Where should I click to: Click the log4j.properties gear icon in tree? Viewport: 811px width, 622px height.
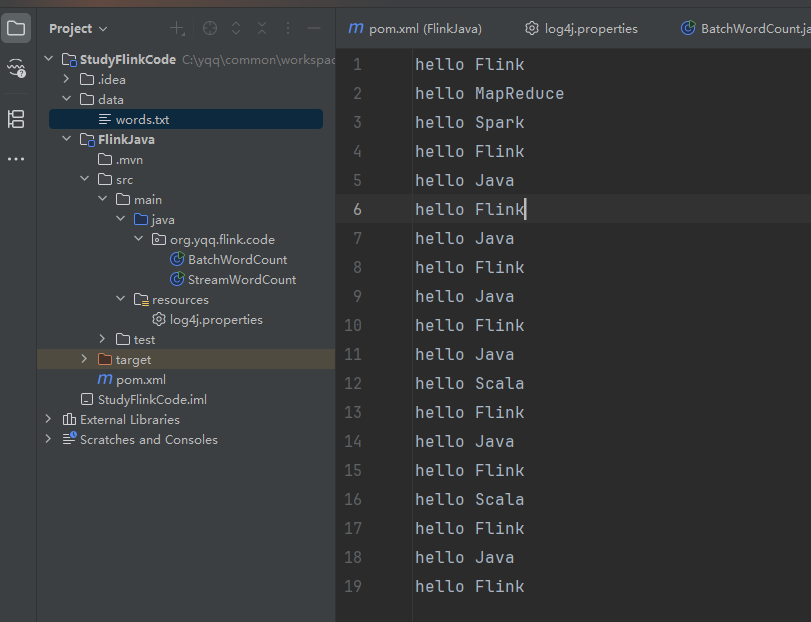tap(159, 320)
